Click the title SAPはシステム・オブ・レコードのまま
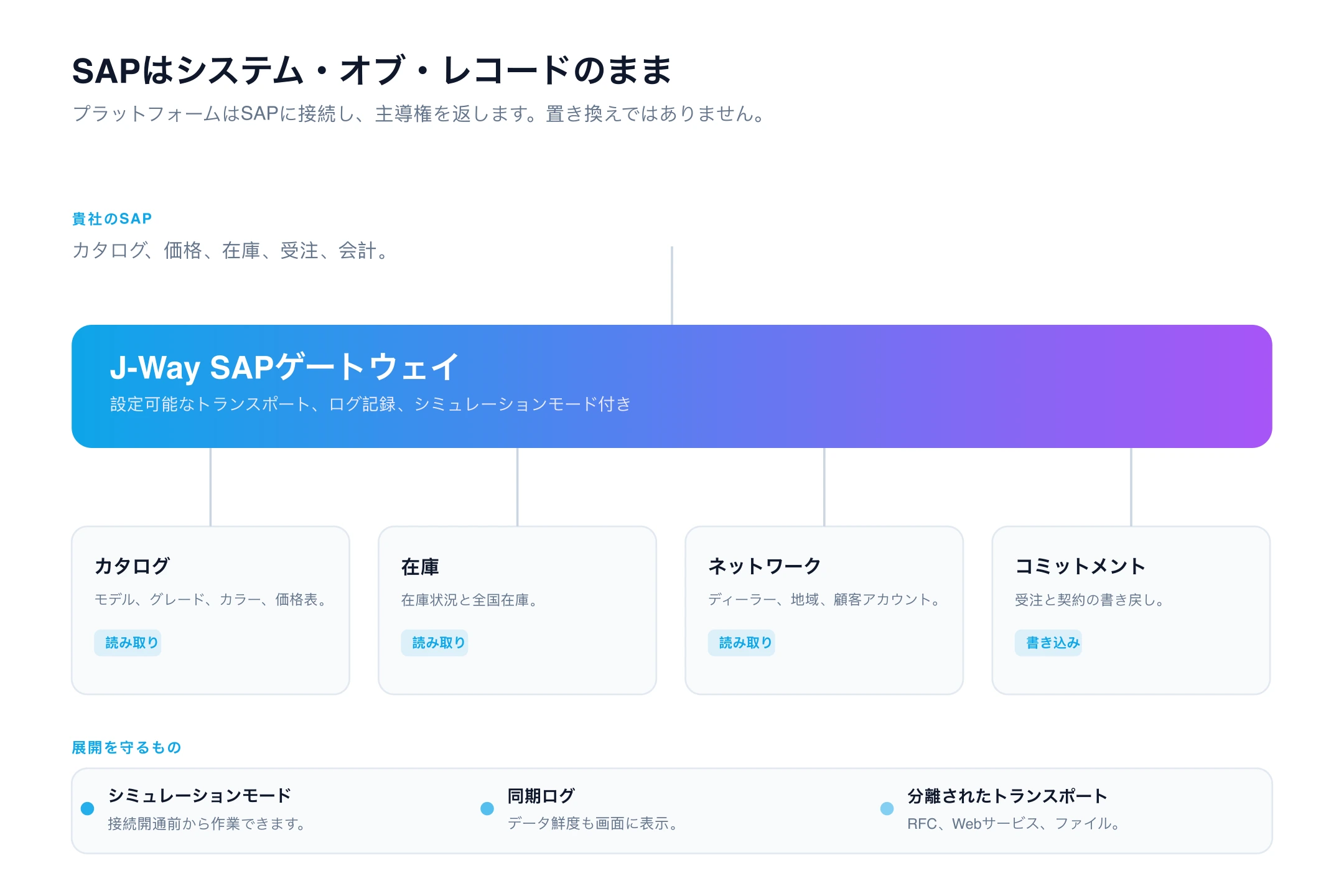Screen dimensions: 1344x896 click(371, 70)
